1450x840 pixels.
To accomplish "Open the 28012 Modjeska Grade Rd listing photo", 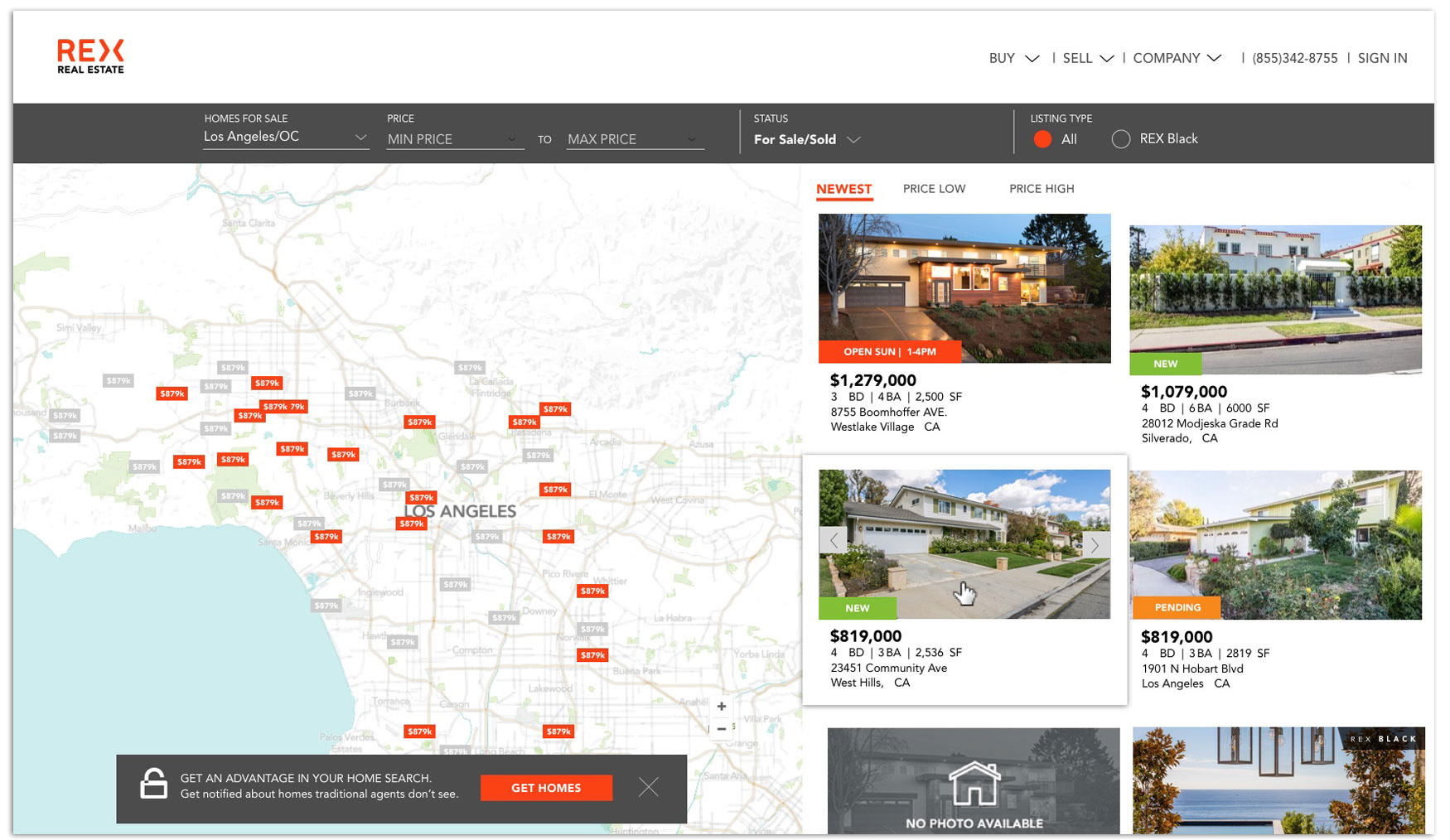I will (1275, 300).
